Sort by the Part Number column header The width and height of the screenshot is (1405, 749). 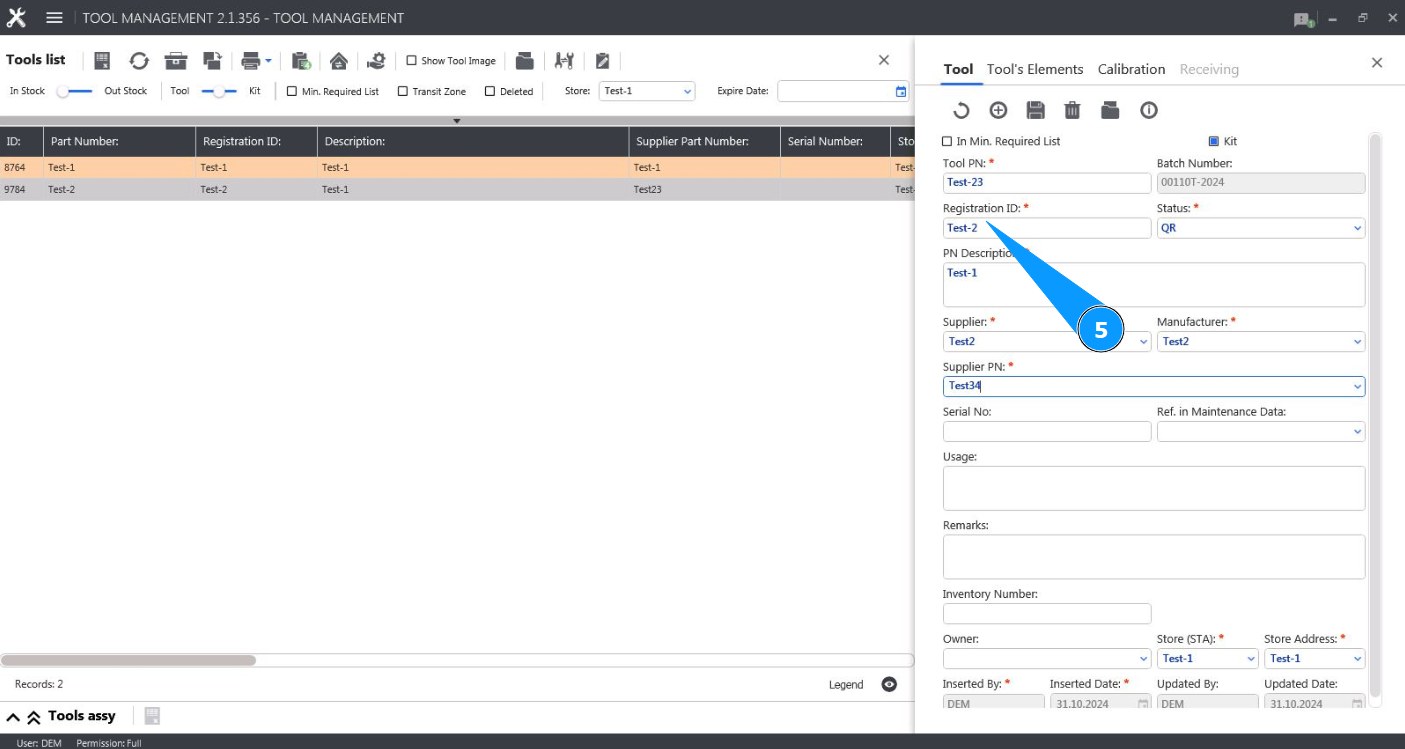click(x=120, y=141)
